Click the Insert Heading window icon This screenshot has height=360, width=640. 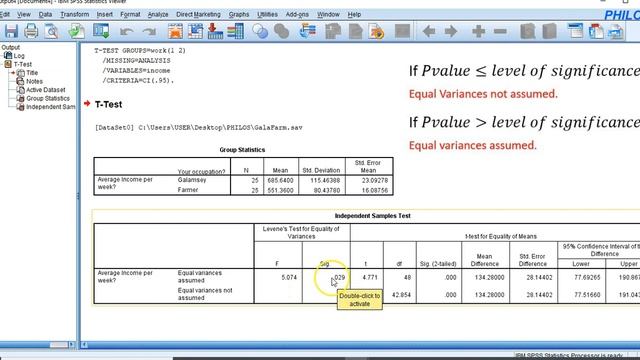pos(576,31)
